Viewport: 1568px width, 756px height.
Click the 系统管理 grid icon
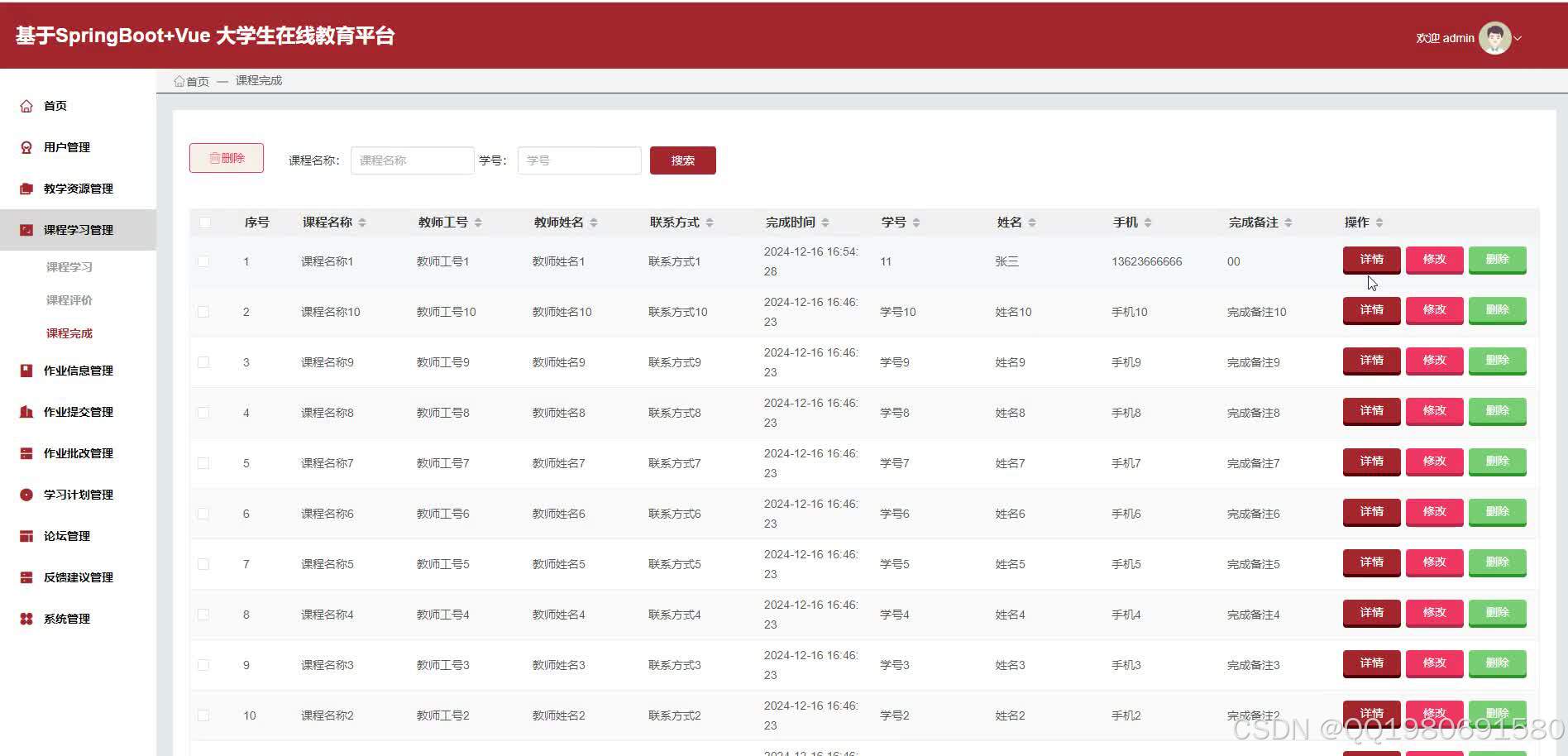[x=26, y=618]
